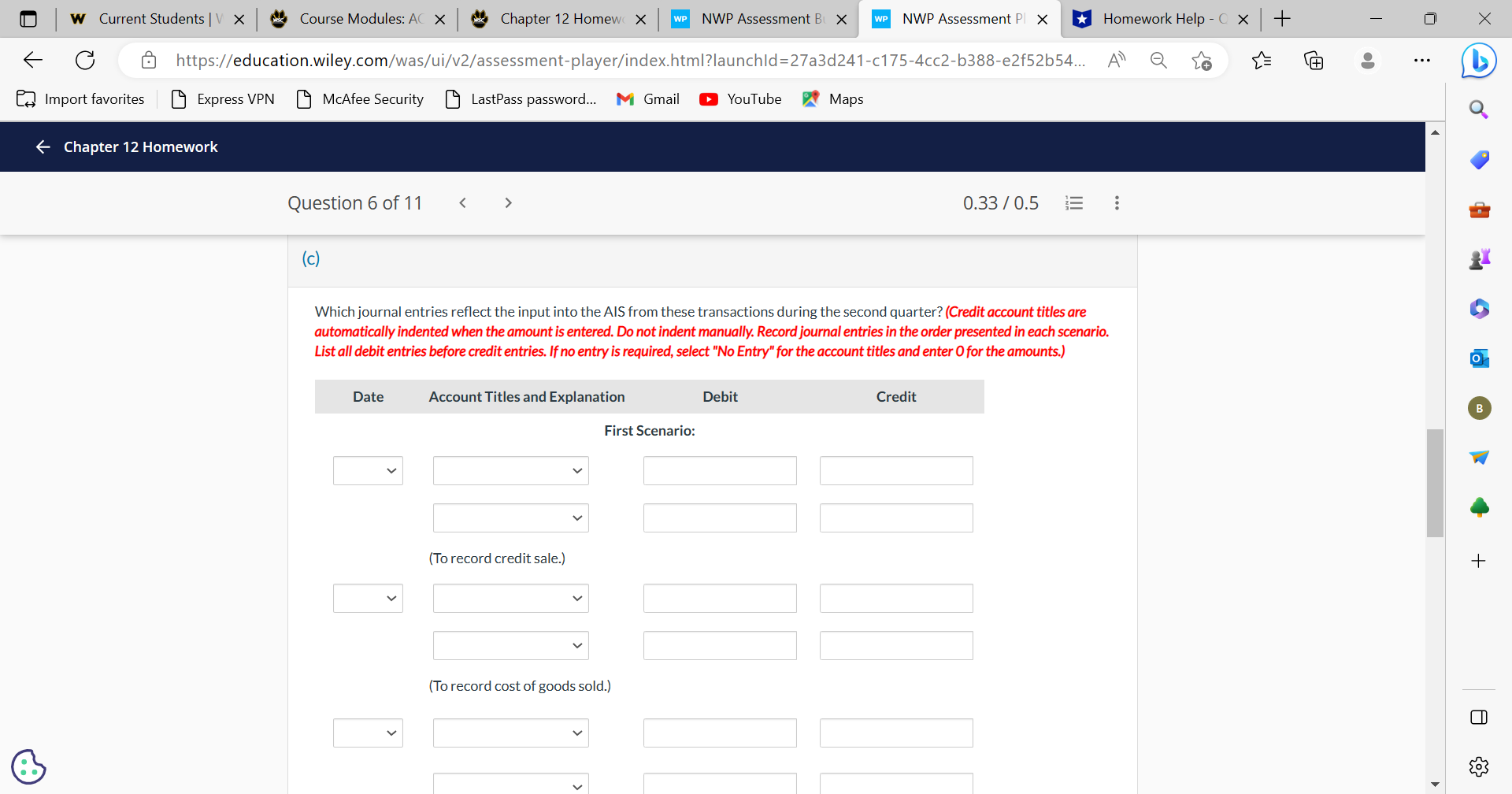
Task: Open the Favorites list
Action: [1262, 60]
